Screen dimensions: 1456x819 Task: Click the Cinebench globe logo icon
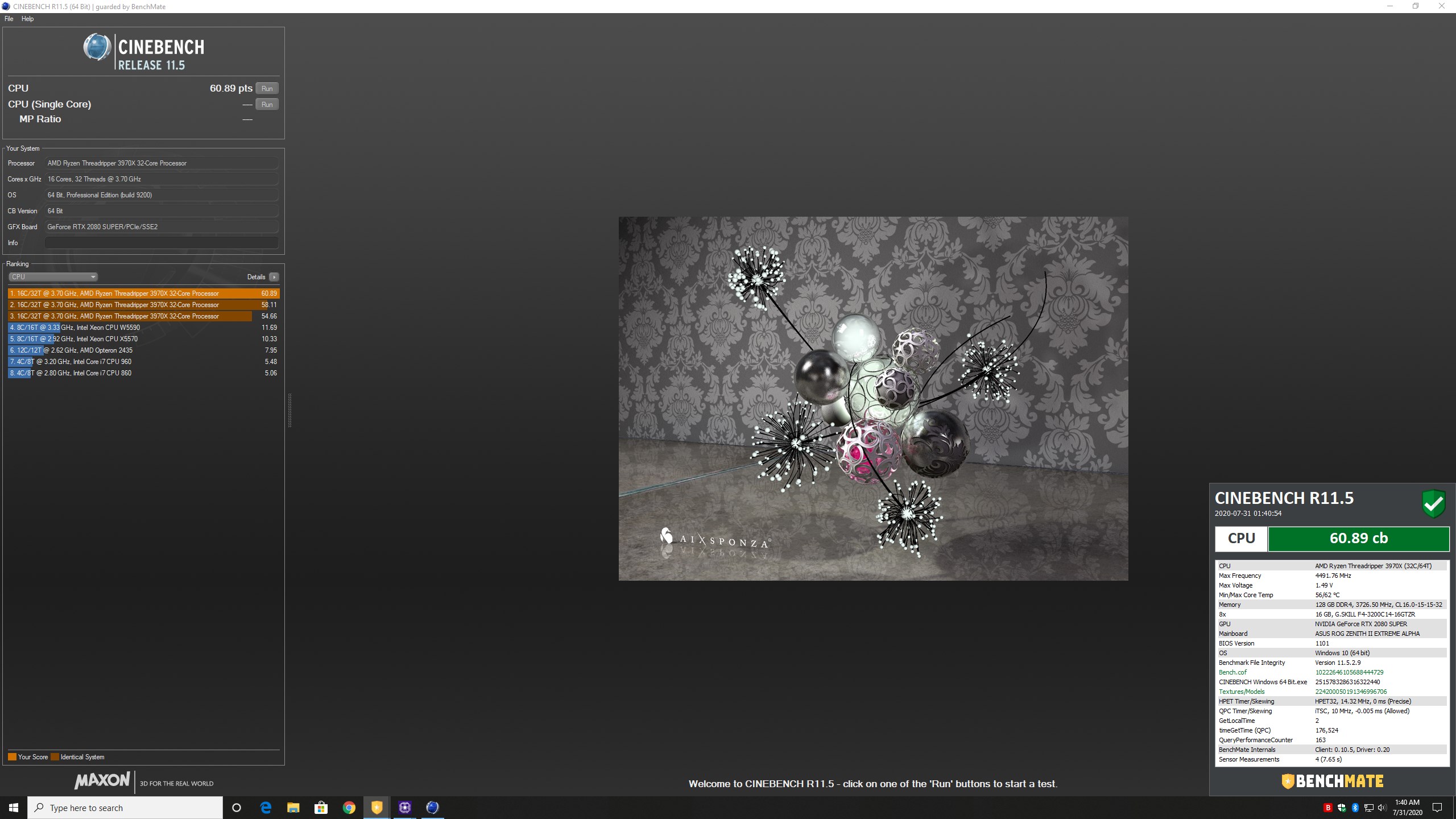97,47
